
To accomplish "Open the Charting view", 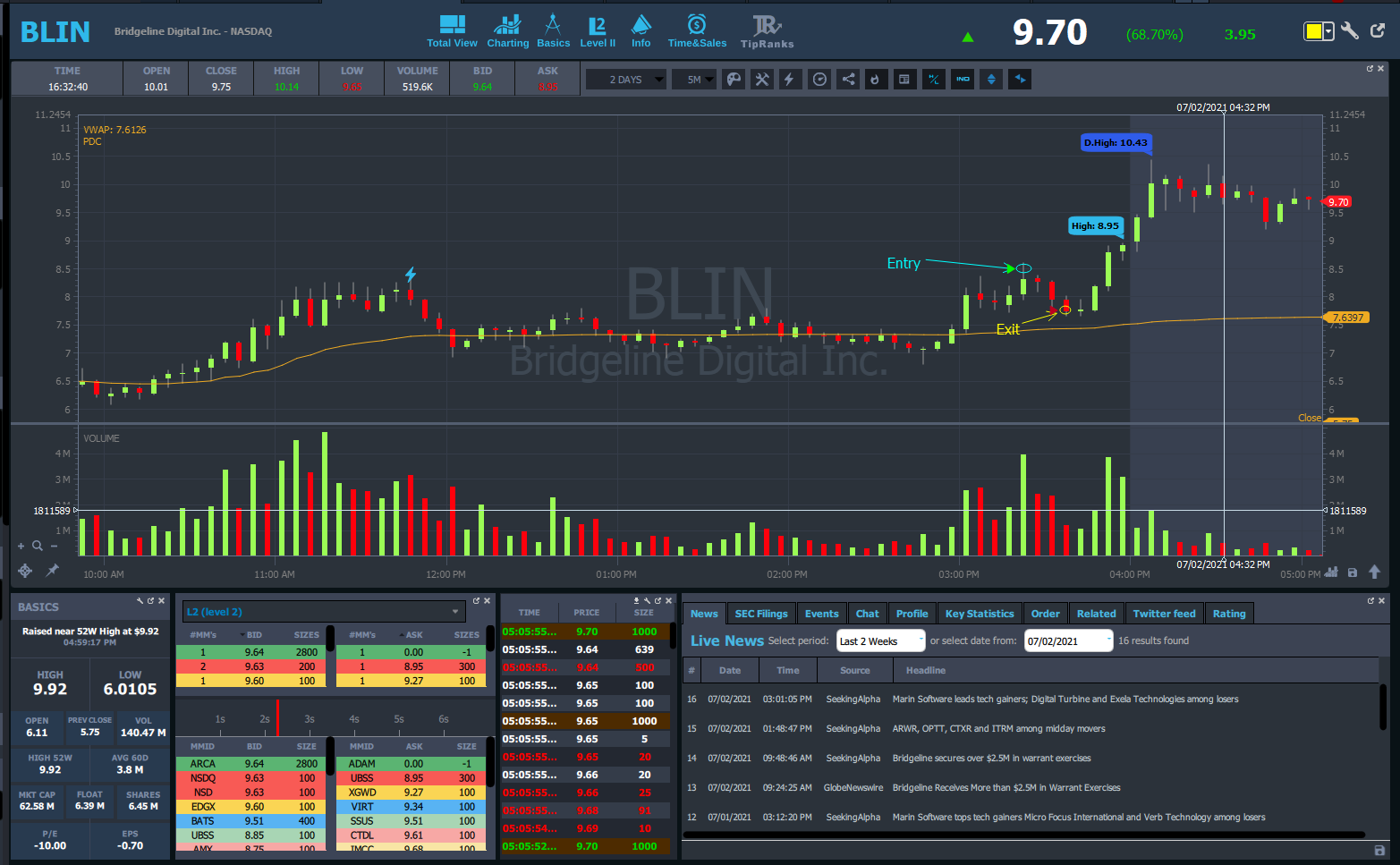I will (507, 31).
